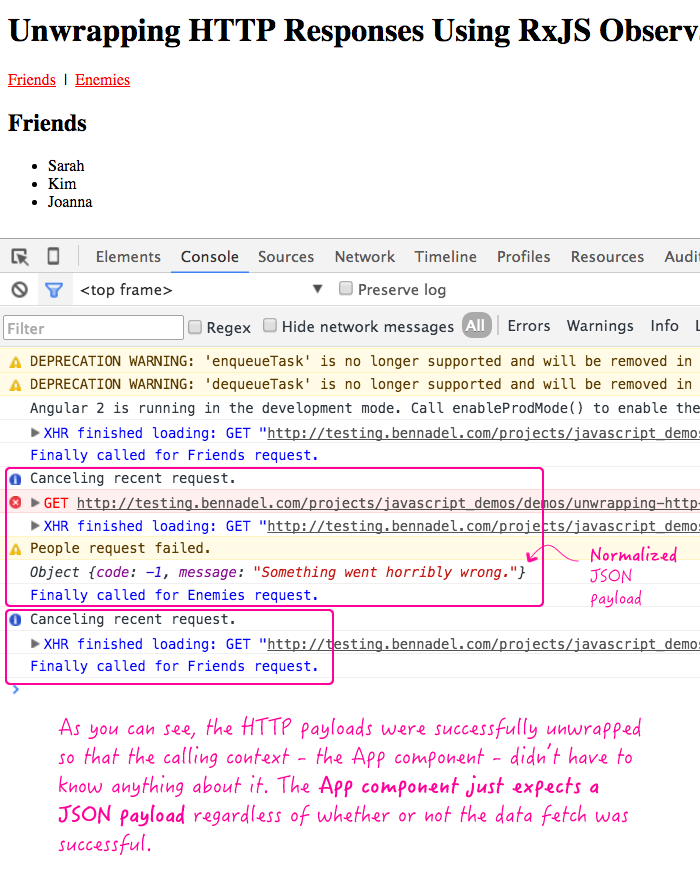Click 'People request failed.' message
The image size is (700, 882).
pyautogui.click(x=120, y=548)
